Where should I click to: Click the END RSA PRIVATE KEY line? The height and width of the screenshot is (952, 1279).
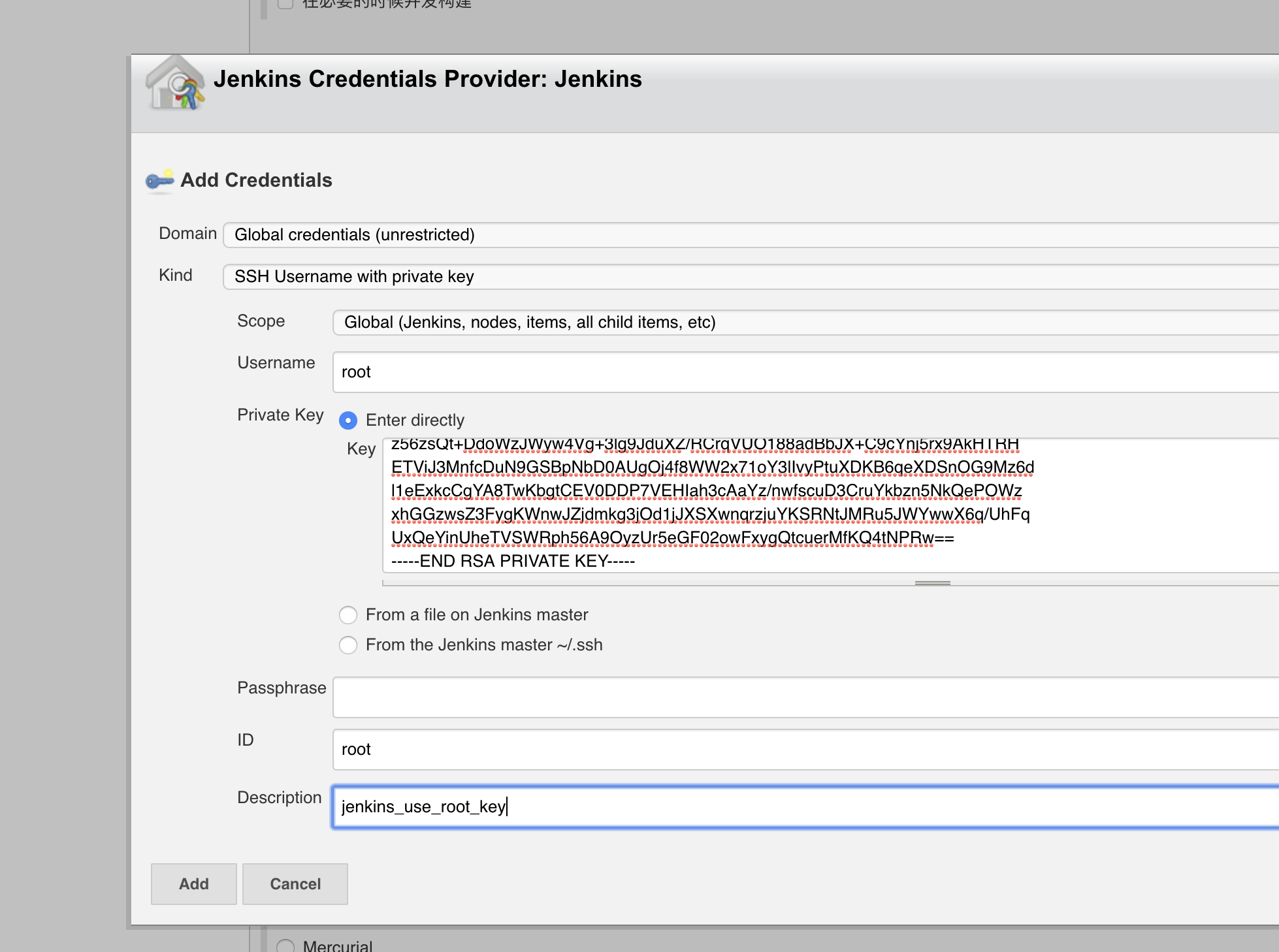click(x=513, y=562)
